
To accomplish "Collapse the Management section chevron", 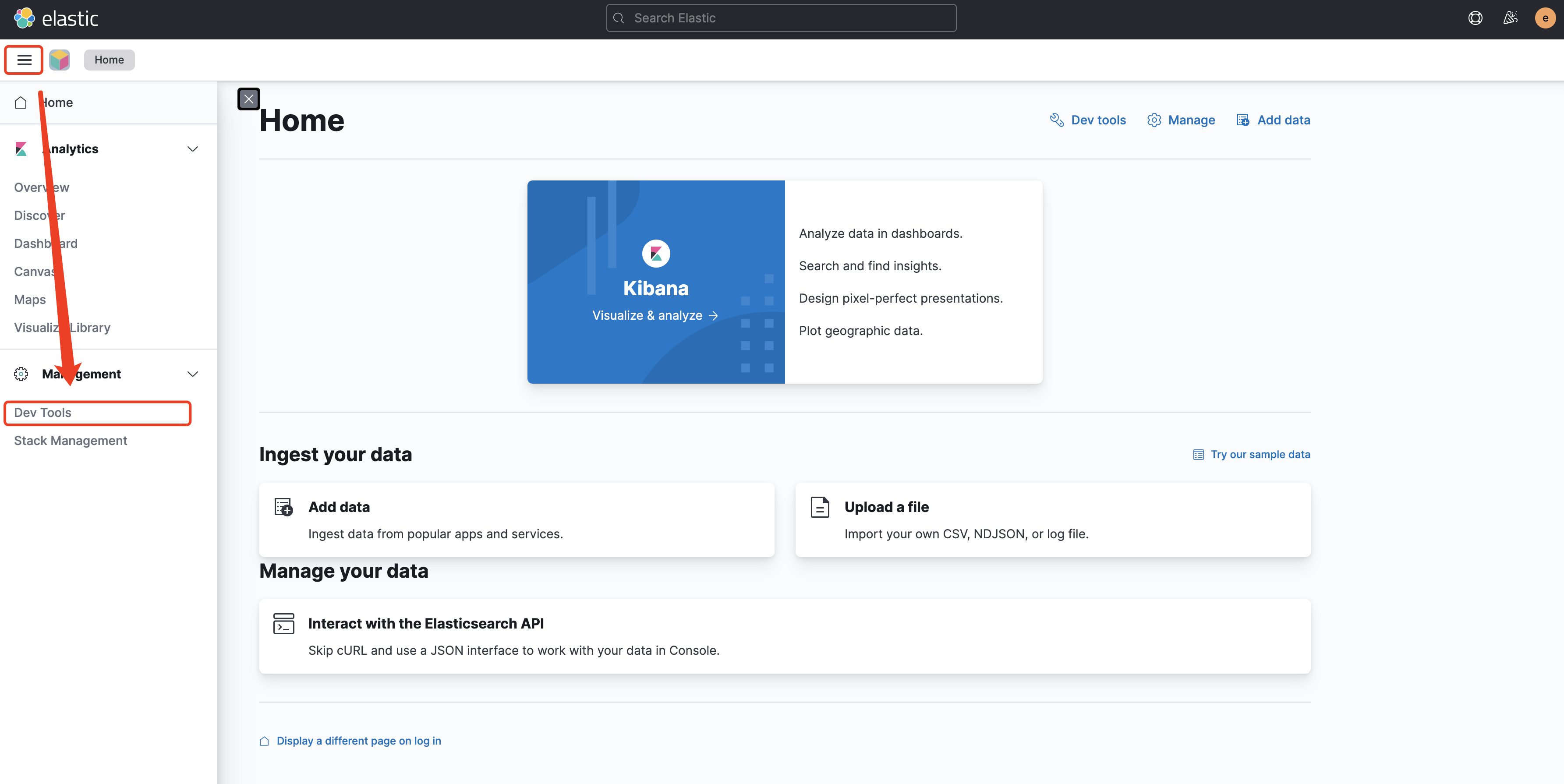I will coord(192,374).
